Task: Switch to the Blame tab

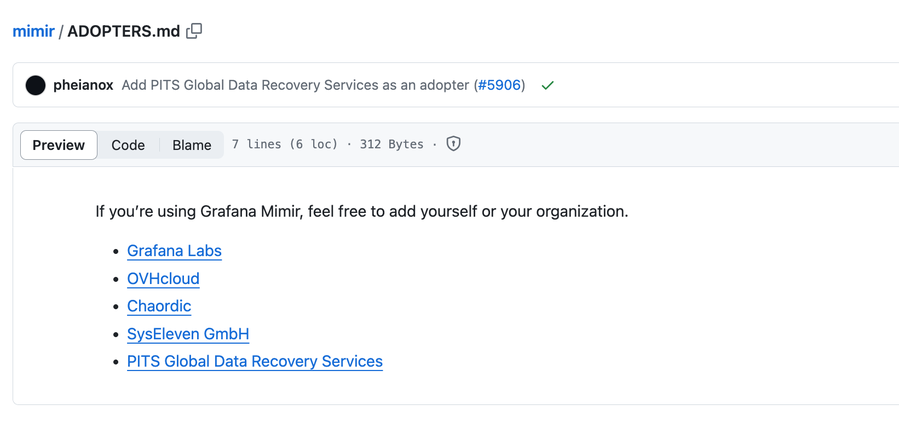Action: pyautogui.click(x=191, y=145)
